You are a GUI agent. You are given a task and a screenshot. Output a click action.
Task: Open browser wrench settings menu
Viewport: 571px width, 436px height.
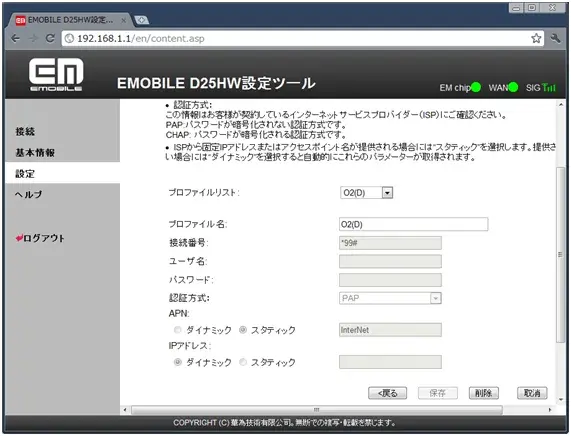[x=556, y=38]
